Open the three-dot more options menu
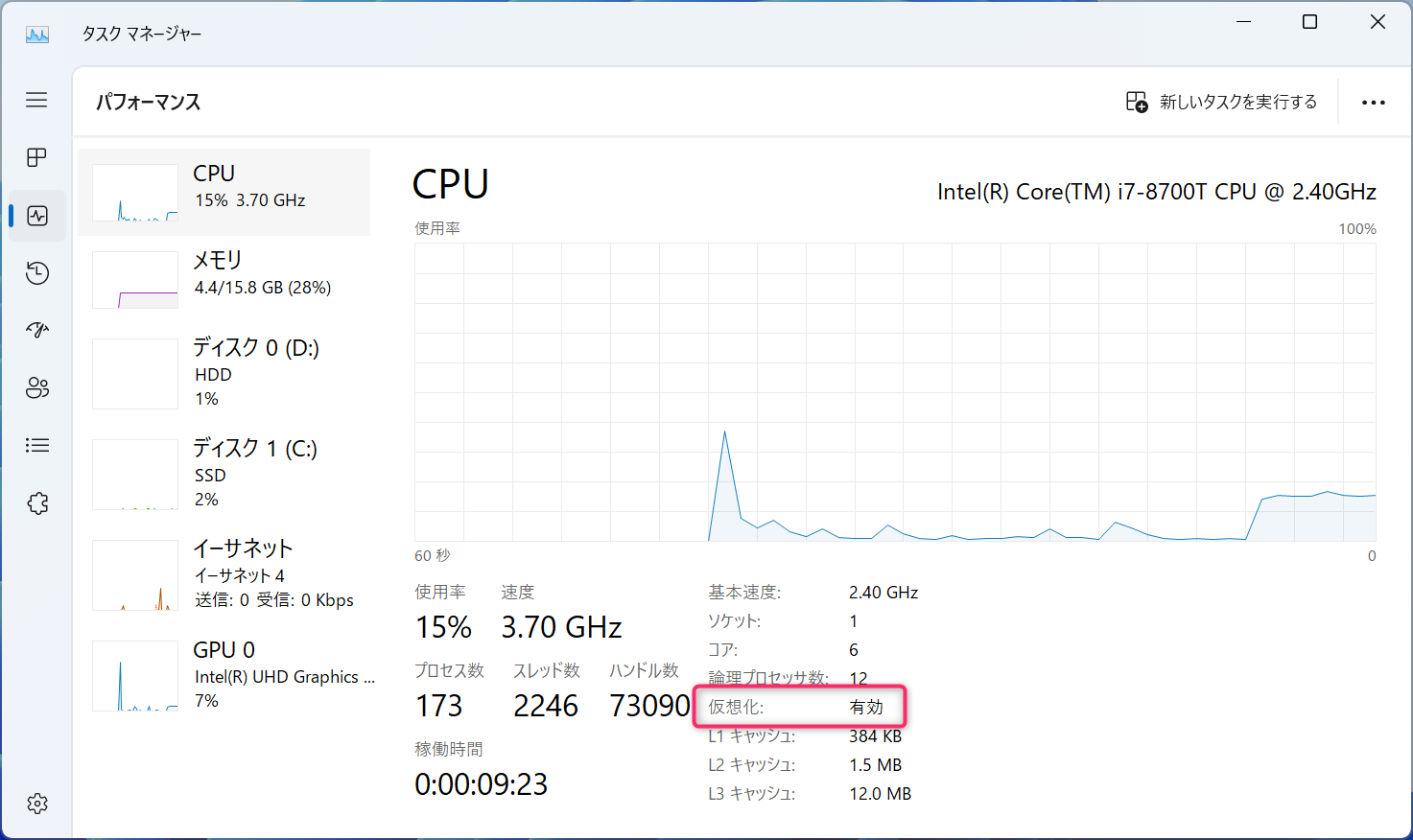1413x840 pixels. [1373, 103]
